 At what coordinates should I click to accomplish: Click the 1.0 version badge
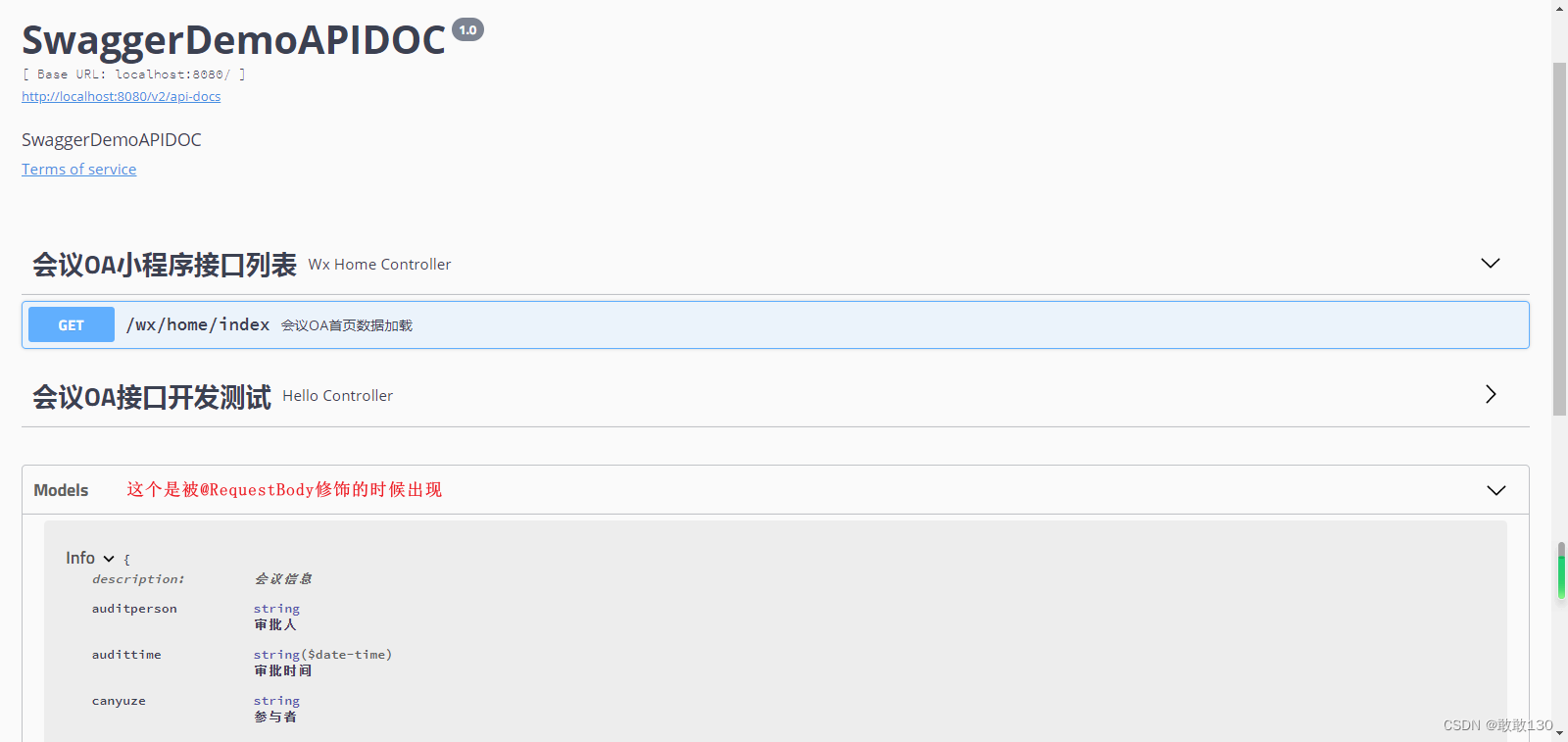coord(468,29)
